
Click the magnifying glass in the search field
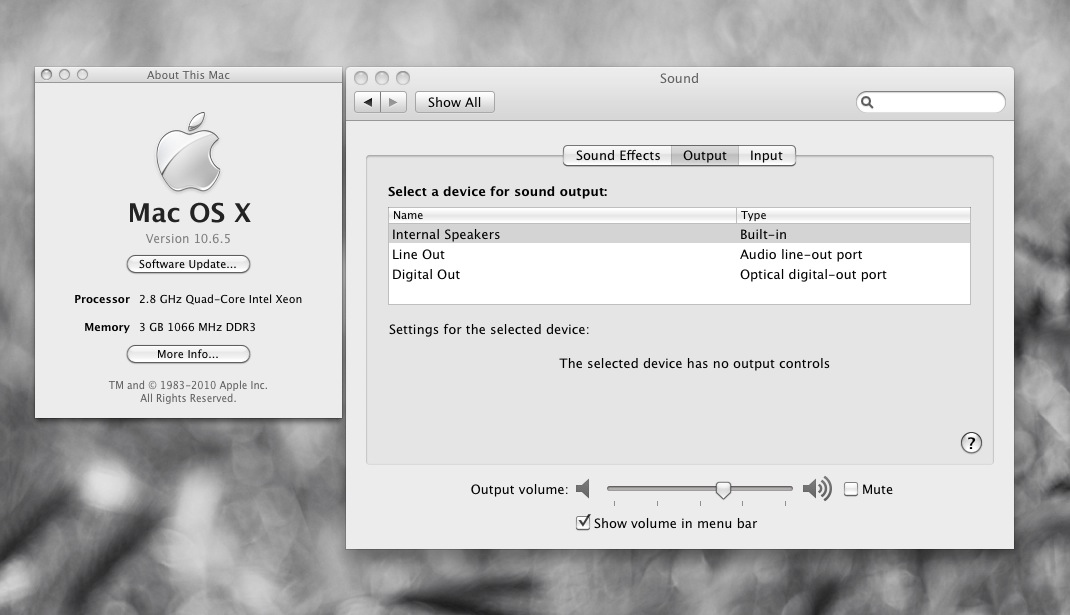coord(869,102)
